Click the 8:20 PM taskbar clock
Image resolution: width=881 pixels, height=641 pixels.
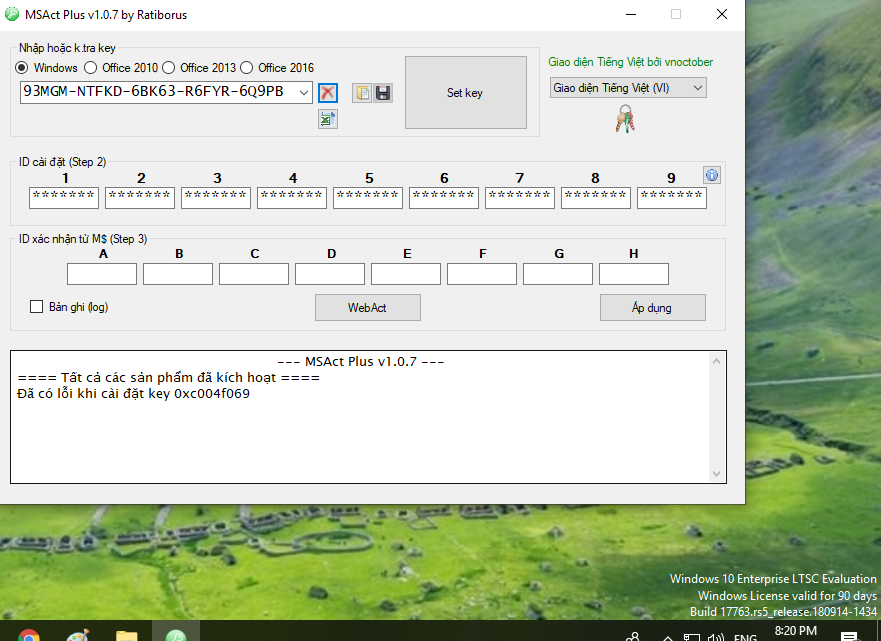(796, 631)
